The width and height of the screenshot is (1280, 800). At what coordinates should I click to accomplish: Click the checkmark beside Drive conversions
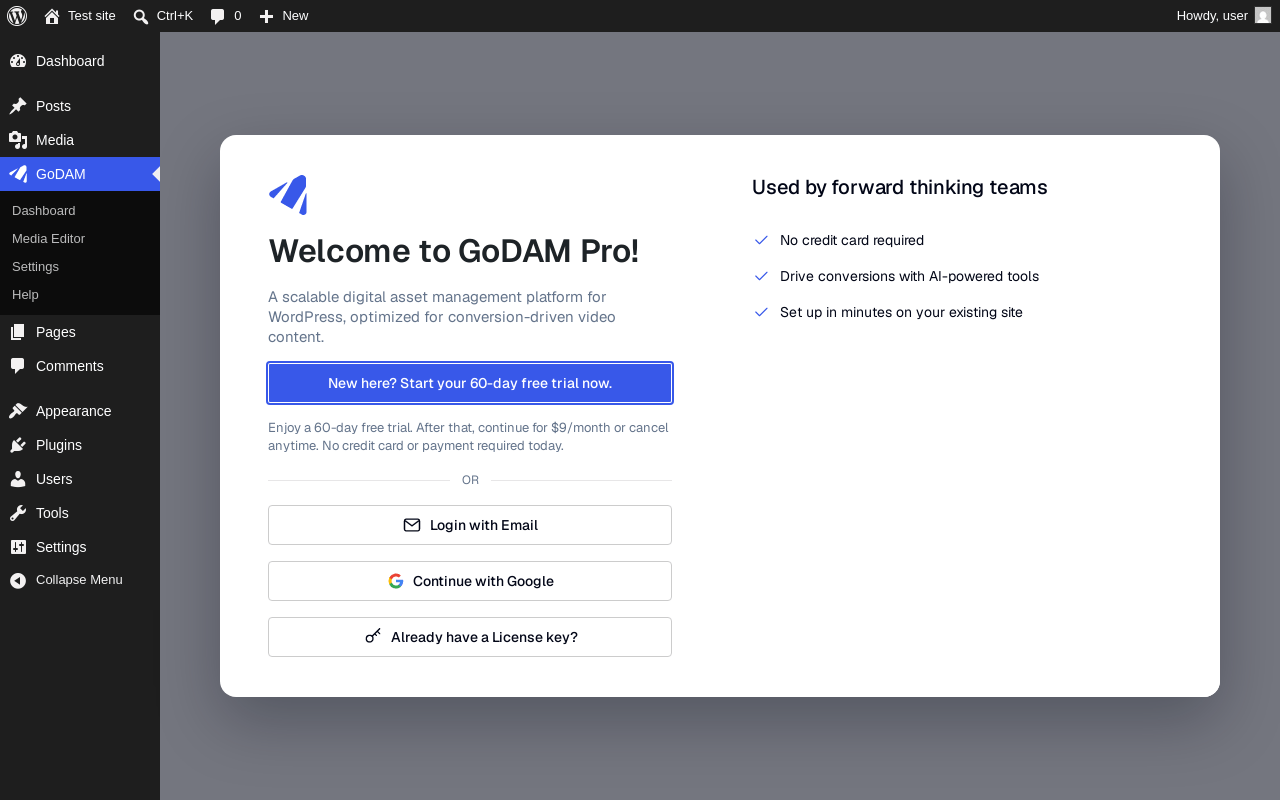[x=761, y=276]
